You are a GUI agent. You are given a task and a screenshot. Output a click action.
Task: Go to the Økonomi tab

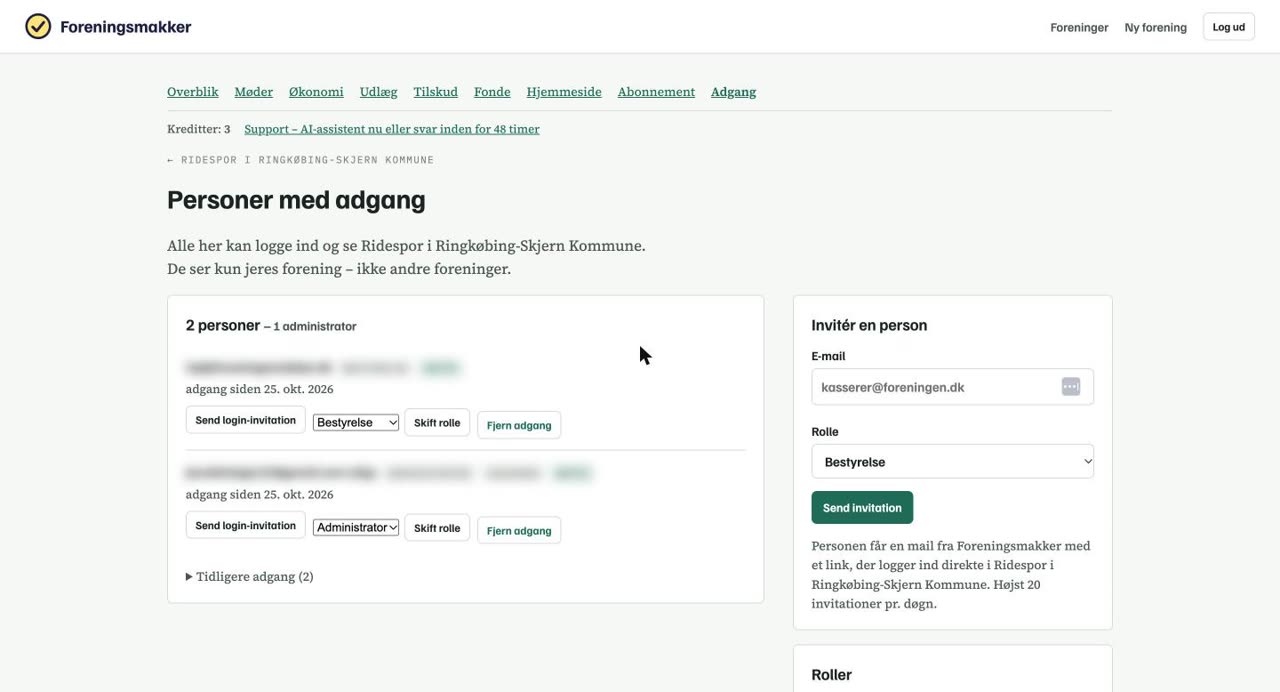coord(316,92)
